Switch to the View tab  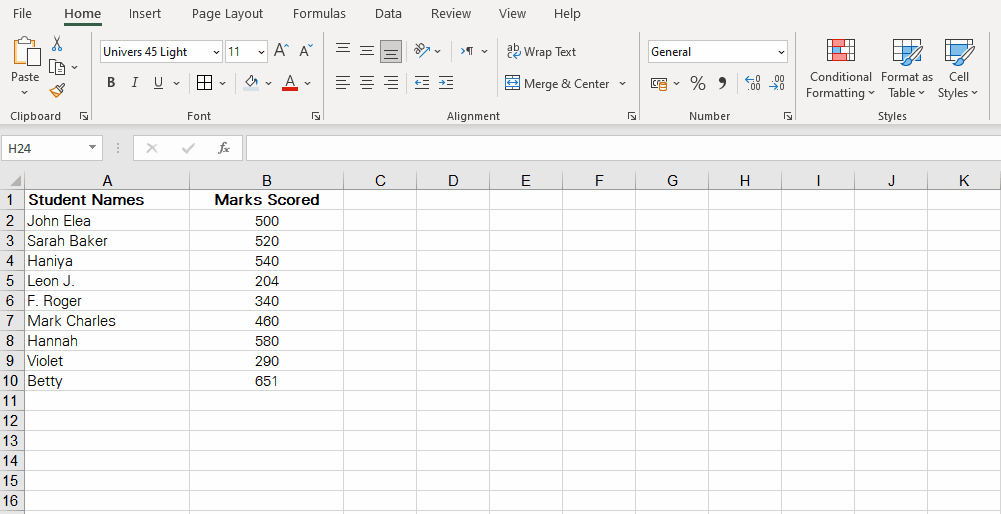512,13
